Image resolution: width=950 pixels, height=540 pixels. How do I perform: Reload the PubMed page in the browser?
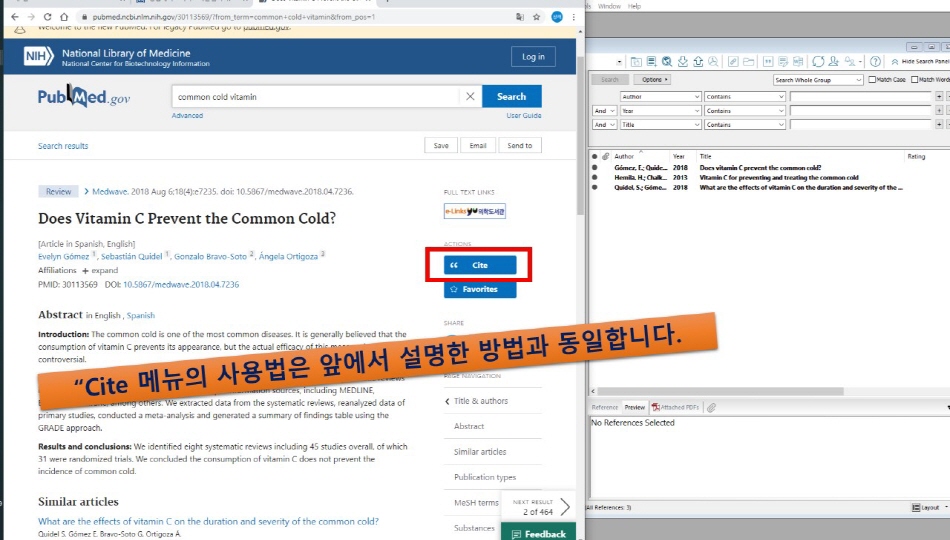(47, 17)
